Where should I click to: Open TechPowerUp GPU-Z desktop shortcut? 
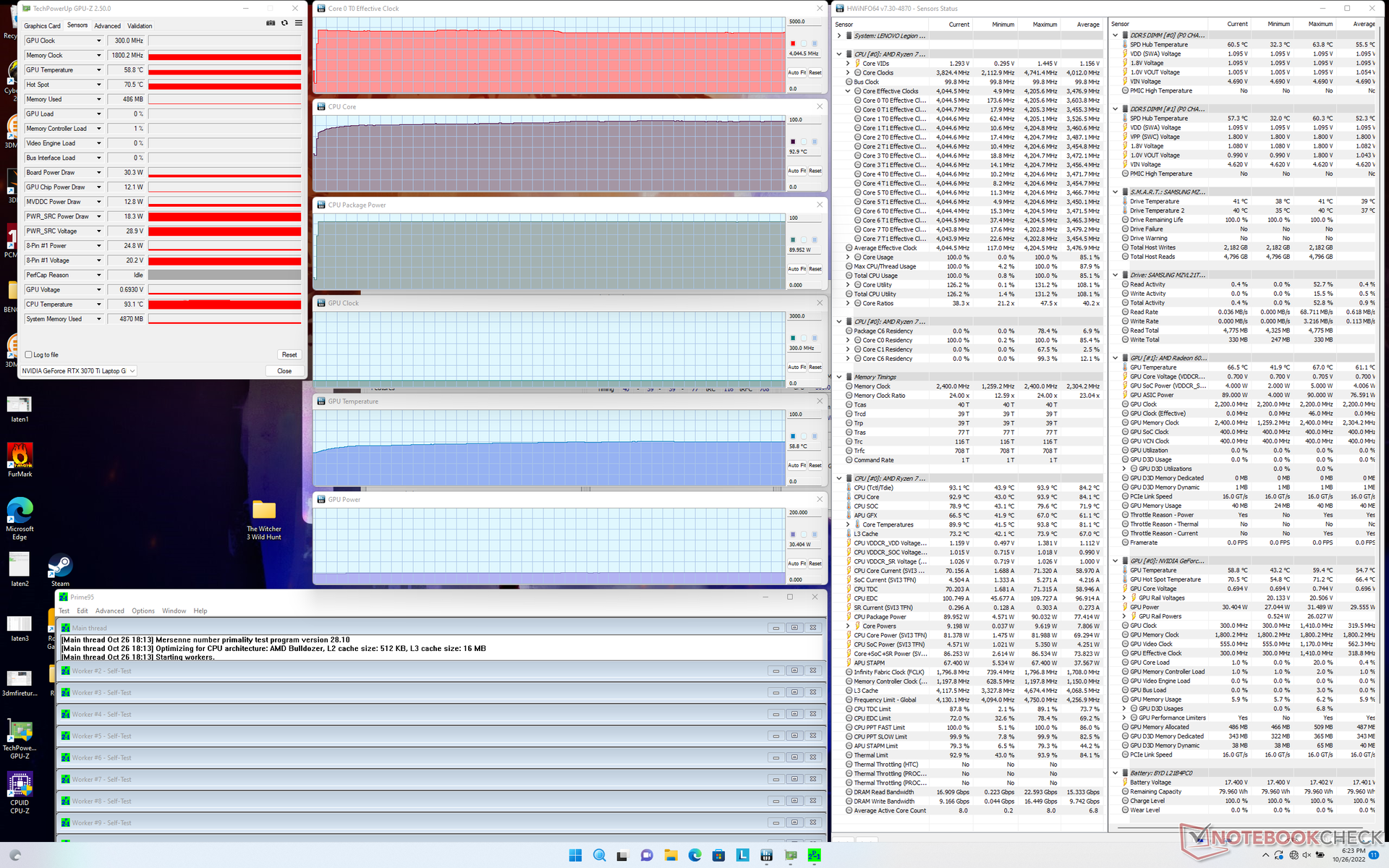(x=20, y=739)
